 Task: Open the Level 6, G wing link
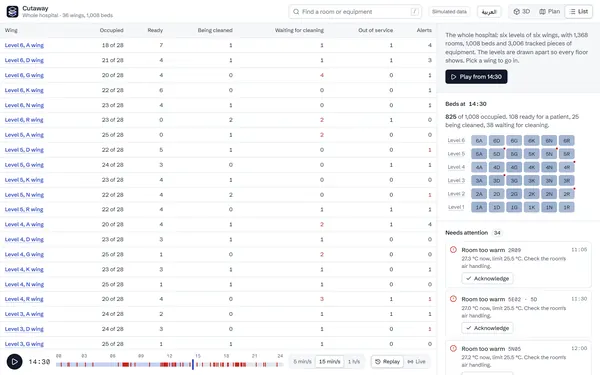point(24,75)
